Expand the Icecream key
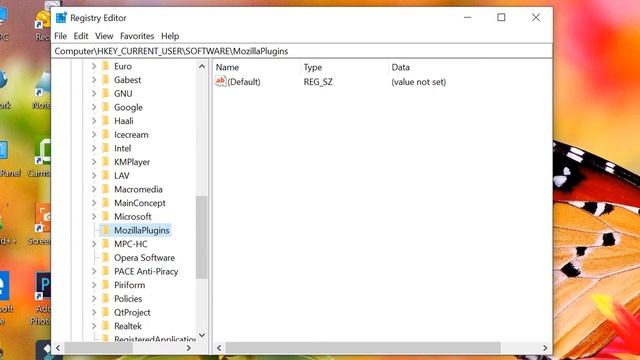Screen dimensions: 640x360 point(94,135)
